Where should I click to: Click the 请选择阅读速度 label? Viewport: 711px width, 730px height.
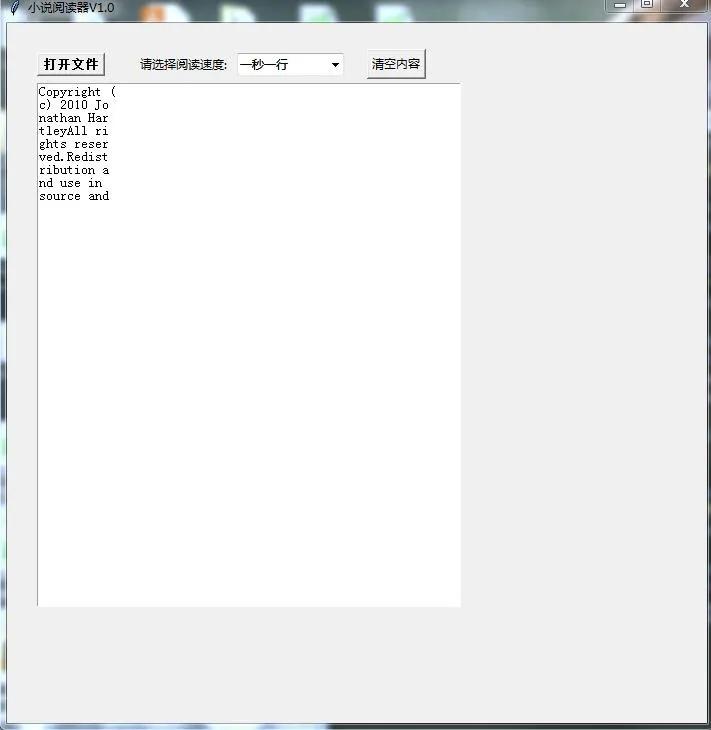[x=183, y=65]
